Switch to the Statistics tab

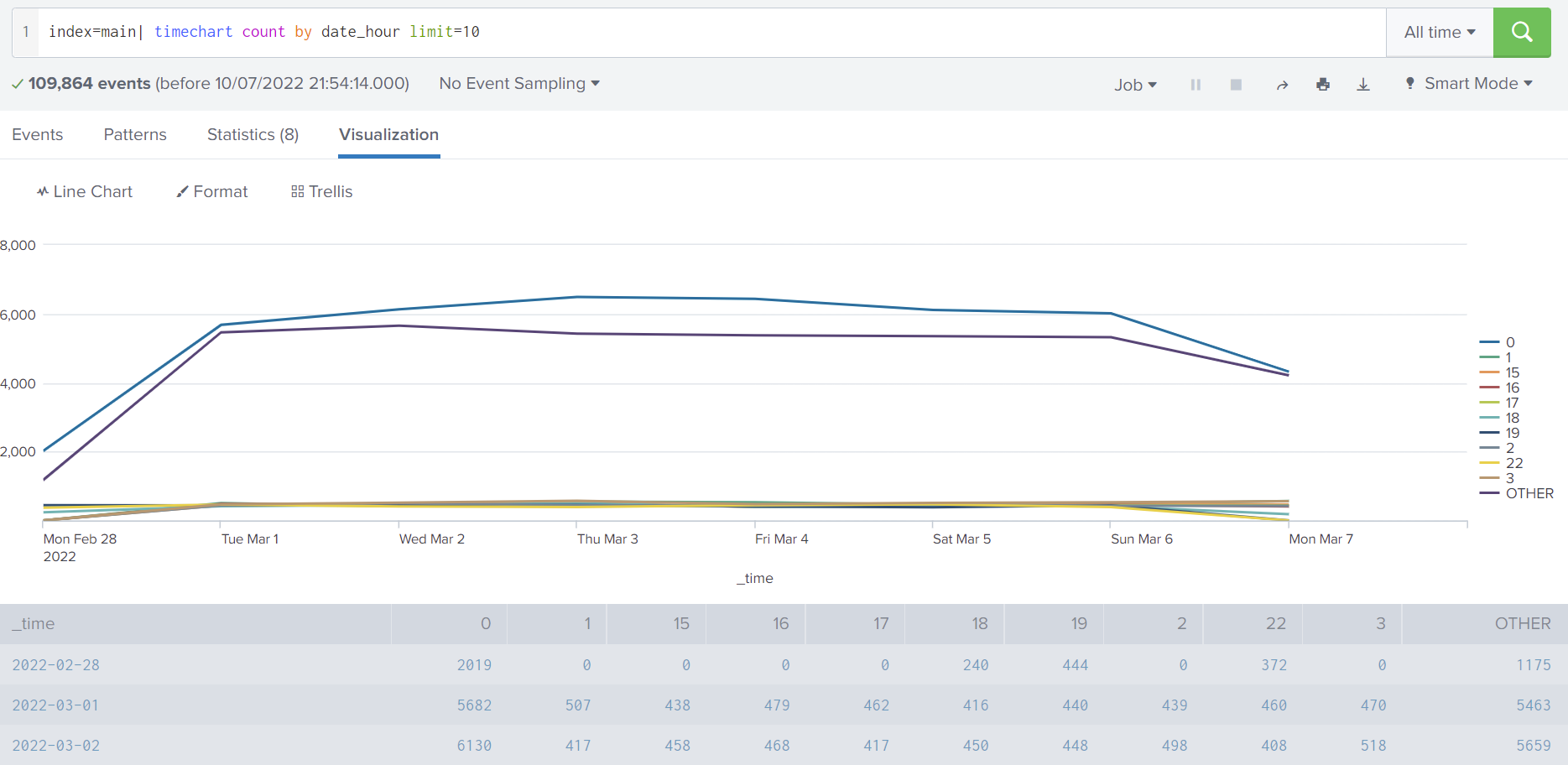pos(253,134)
